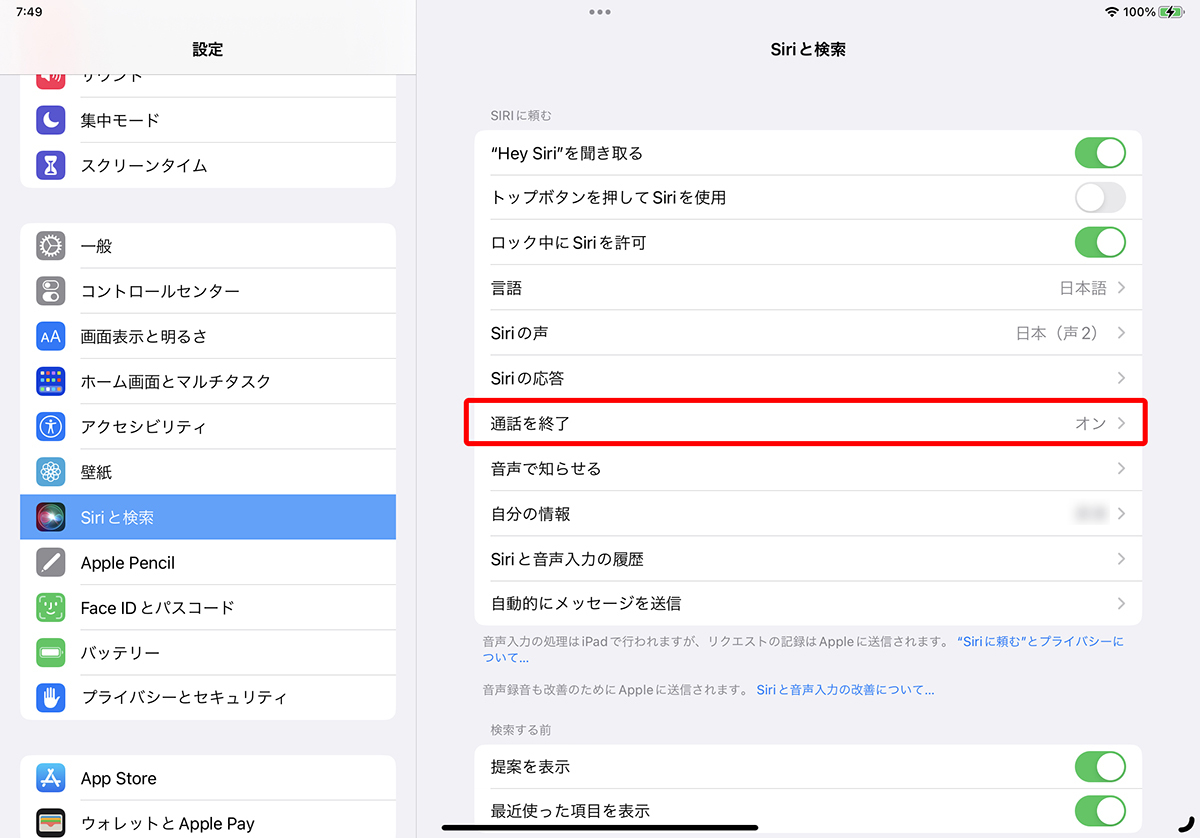
Task: Tap the 設定 sidebar title
Action: 208,49
